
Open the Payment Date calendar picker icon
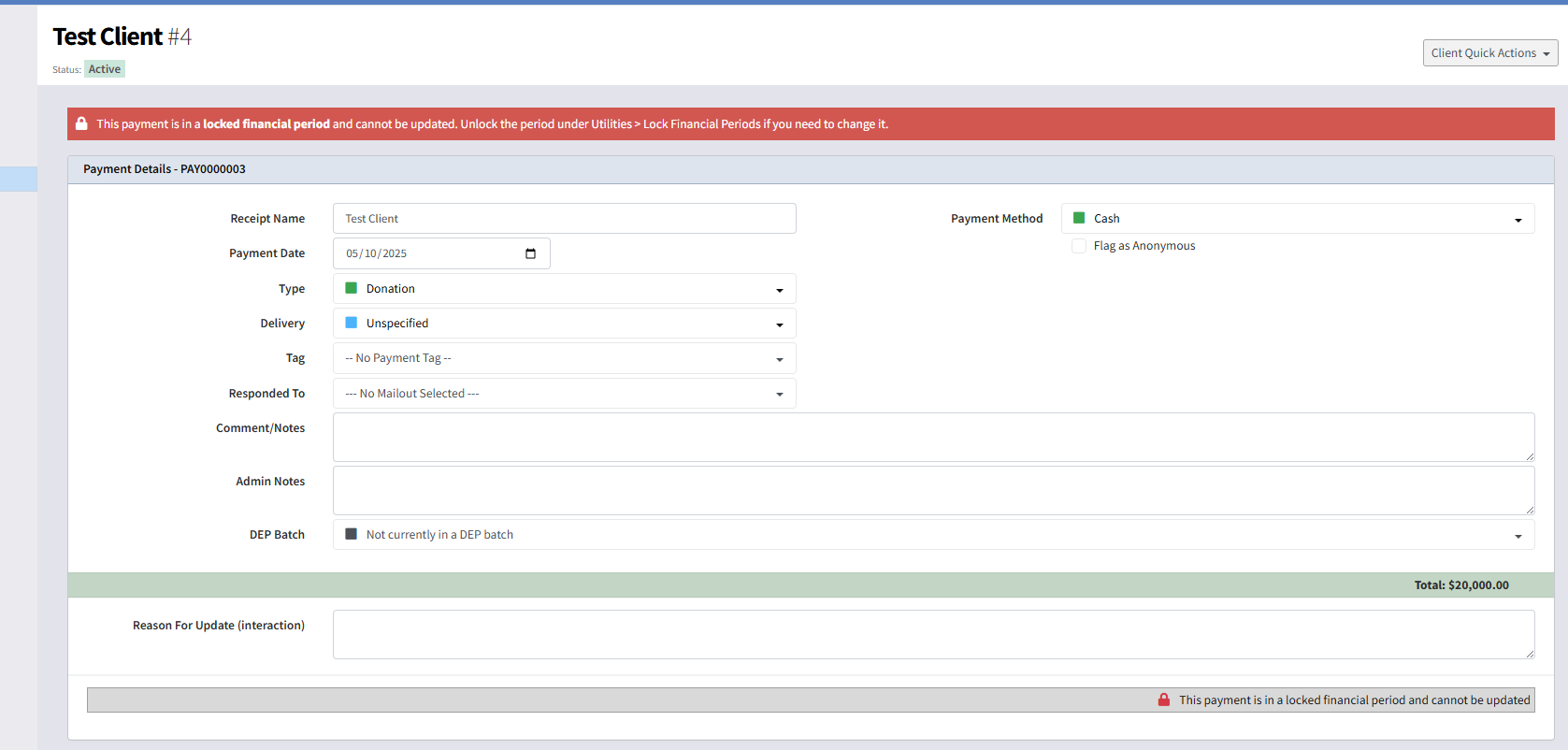(x=530, y=253)
